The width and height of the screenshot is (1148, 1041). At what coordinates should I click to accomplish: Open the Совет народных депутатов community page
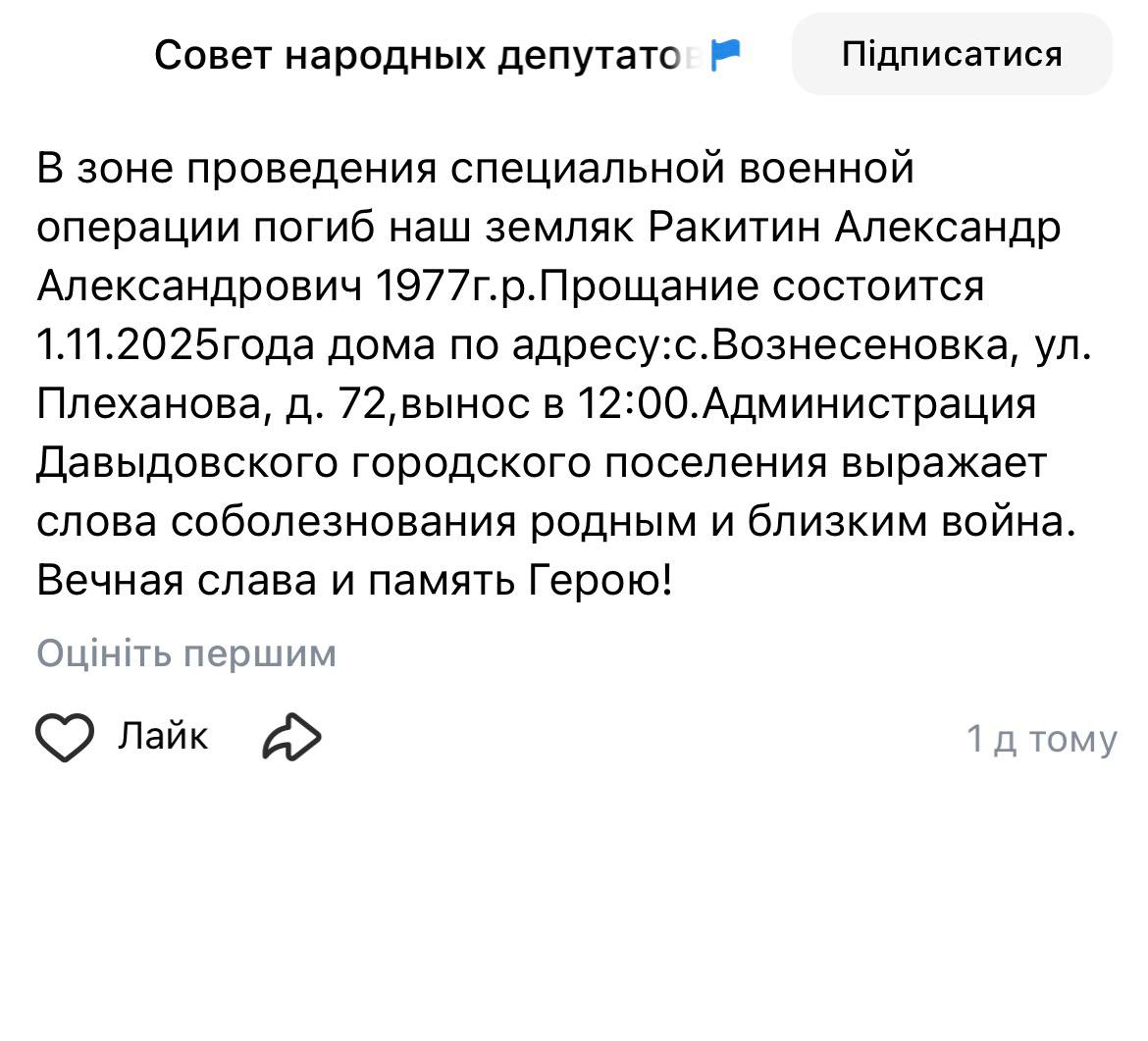point(429,56)
